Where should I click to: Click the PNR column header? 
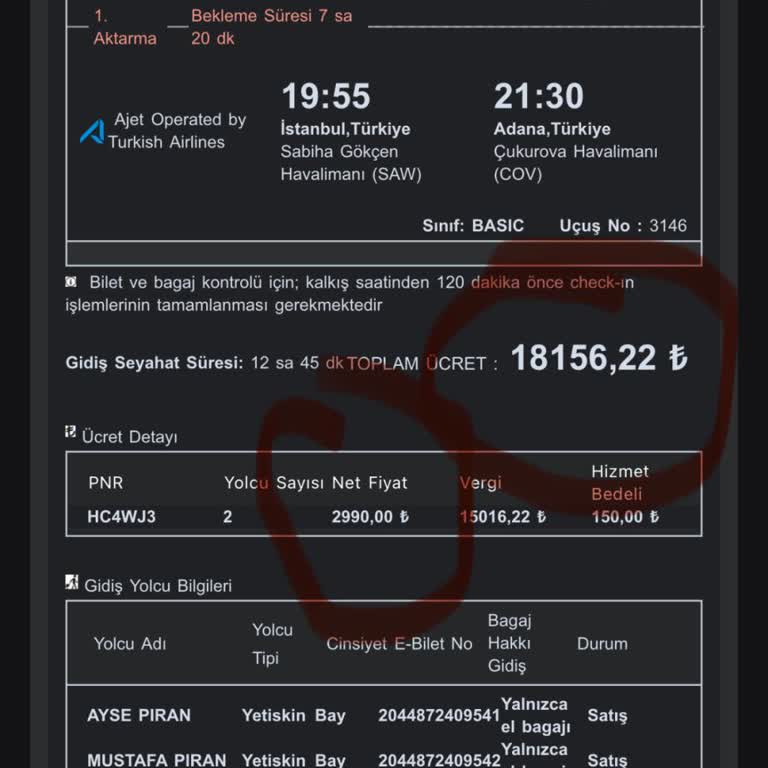106,483
